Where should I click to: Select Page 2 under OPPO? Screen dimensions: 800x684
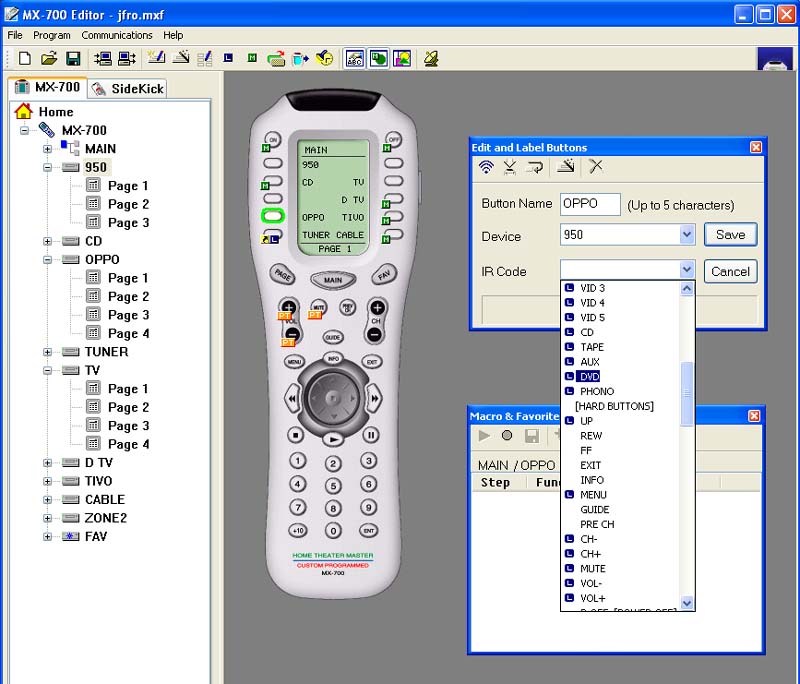pyautogui.click(x=128, y=296)
